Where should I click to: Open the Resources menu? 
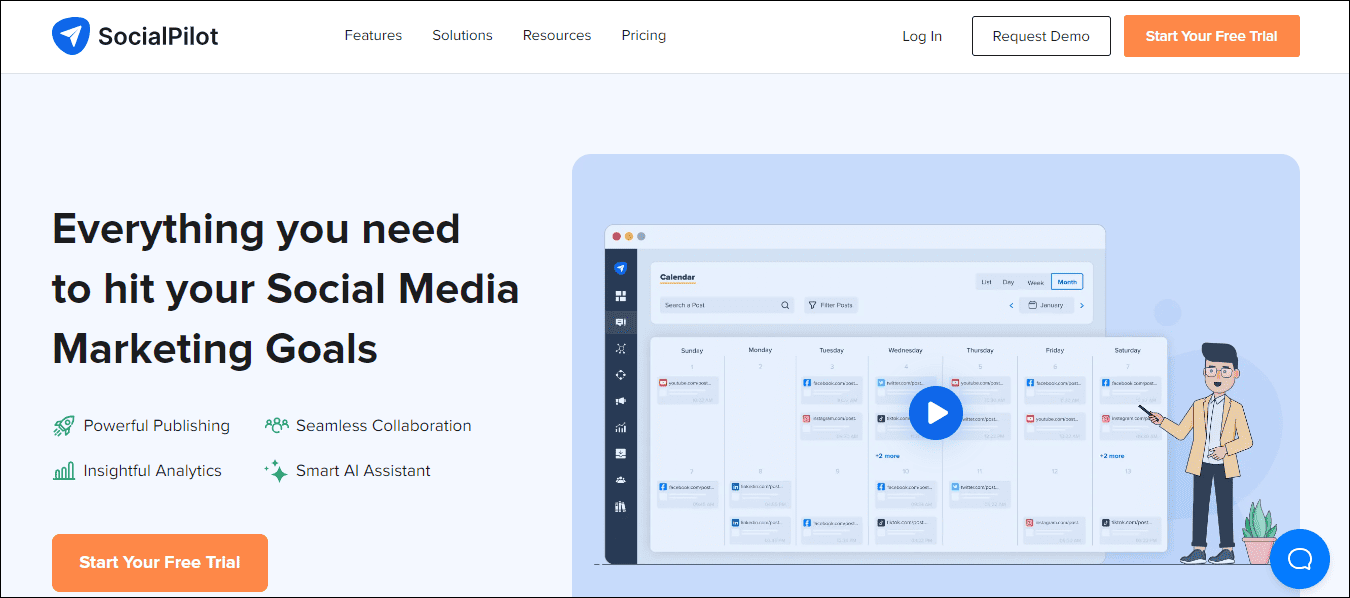[x=557, y=35]
